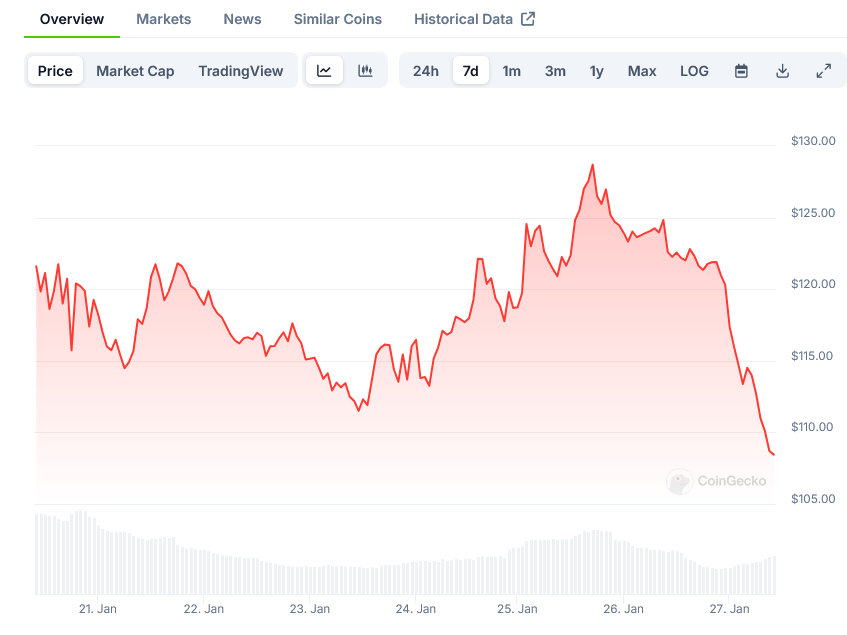847x635 pixels.
Task: Set time range to 1m
Action: click(x=511, y=71)
